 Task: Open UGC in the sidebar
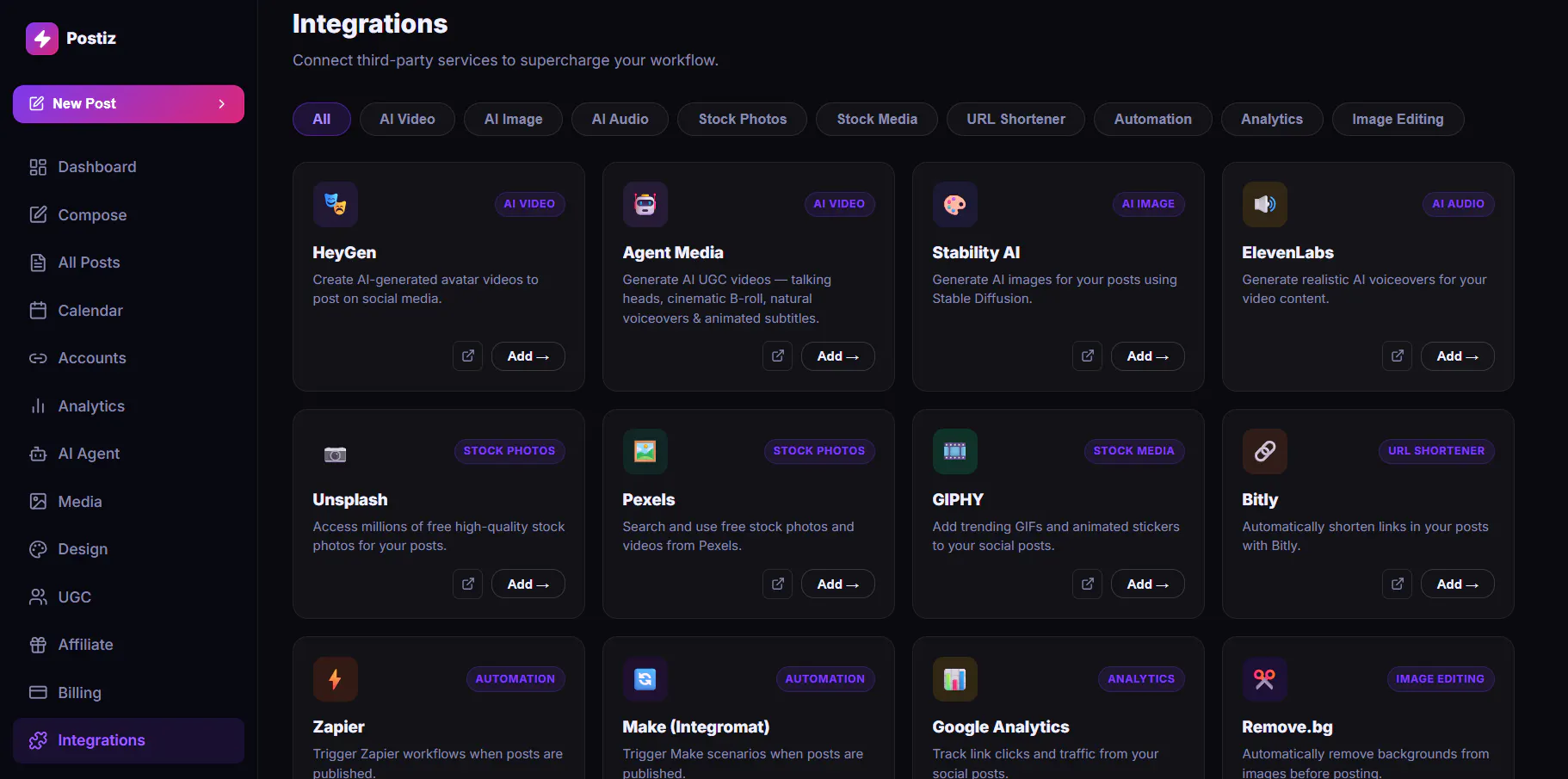point(128,597)
